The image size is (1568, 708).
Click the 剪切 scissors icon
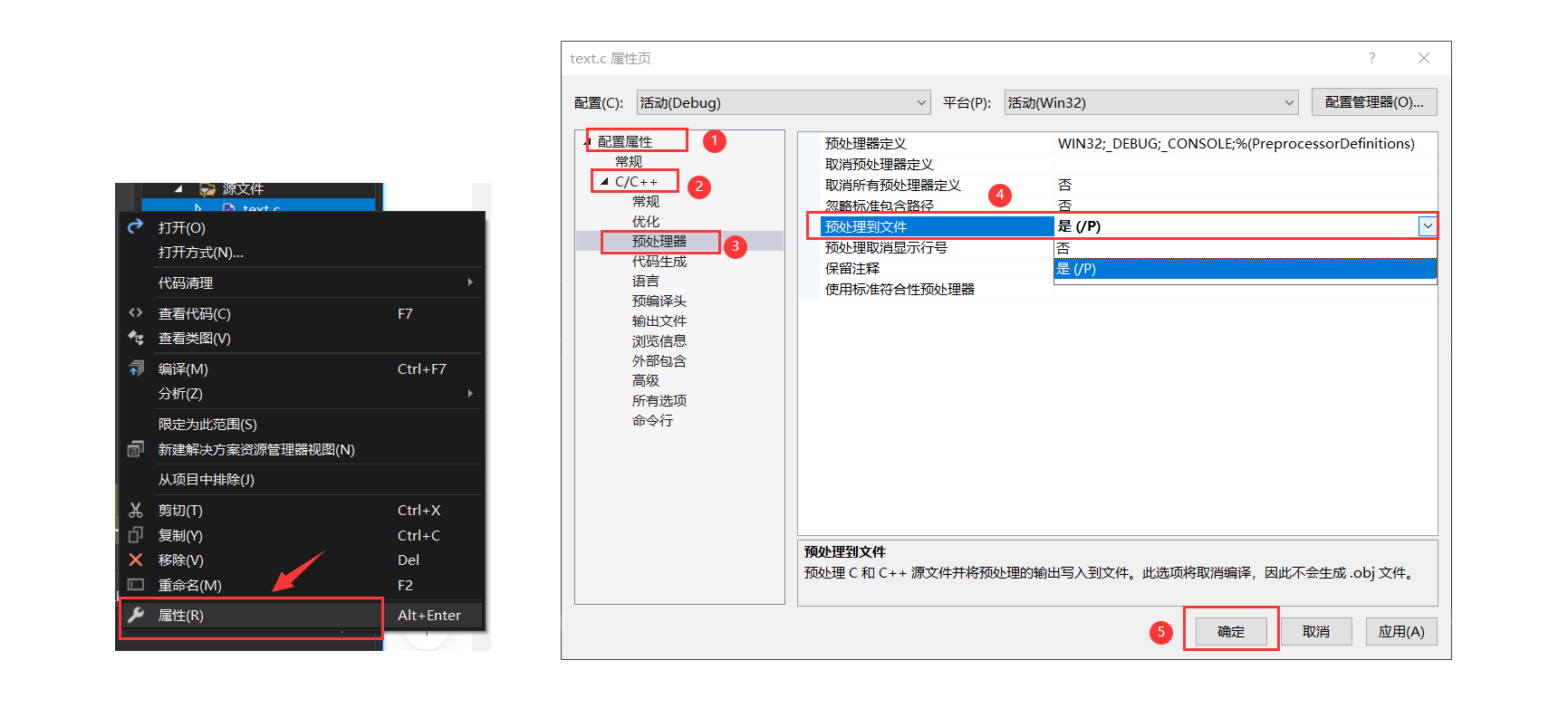tap(136, 510)
